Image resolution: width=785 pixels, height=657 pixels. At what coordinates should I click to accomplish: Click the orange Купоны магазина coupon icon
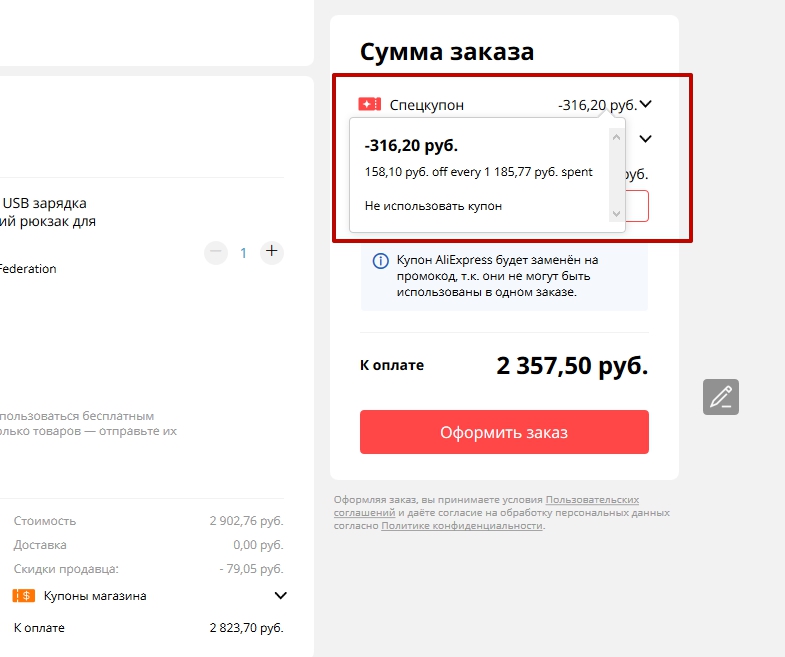coord(24,596)
